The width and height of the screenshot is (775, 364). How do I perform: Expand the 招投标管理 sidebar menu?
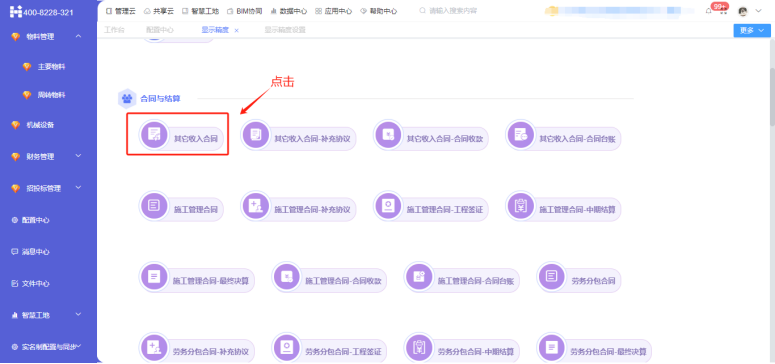click(x=78, y=187)
